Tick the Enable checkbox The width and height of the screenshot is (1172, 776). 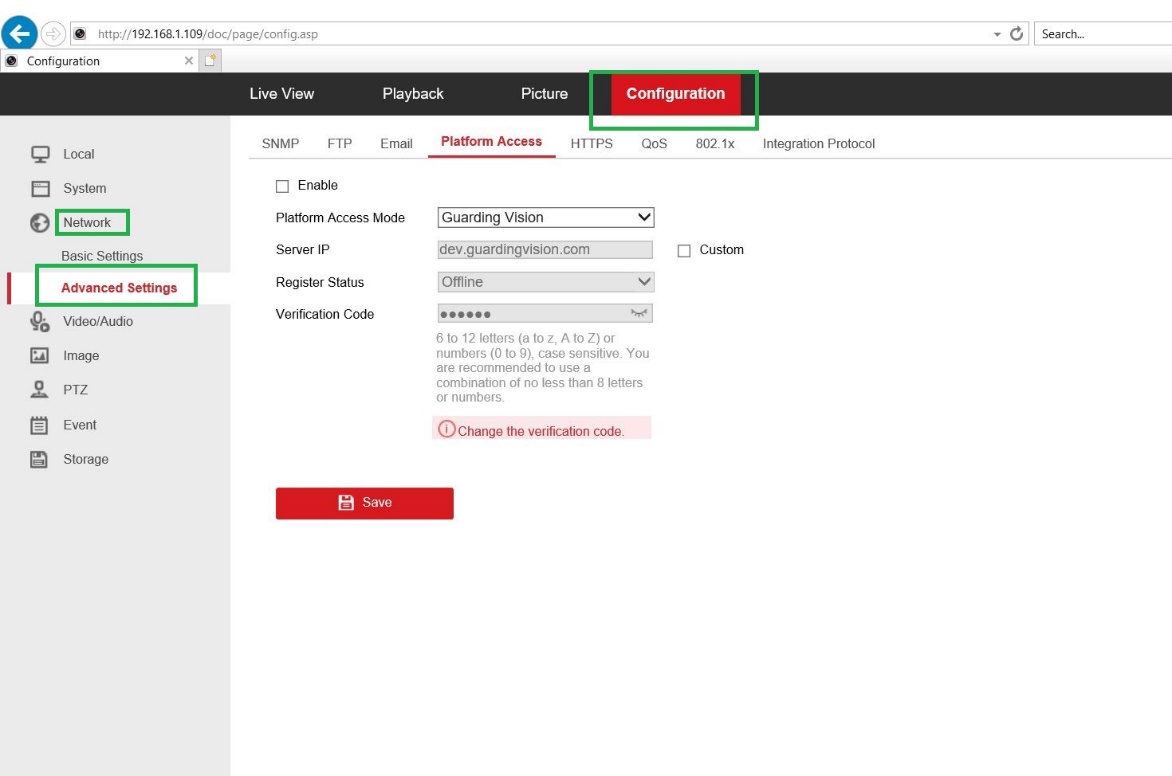(282, 186)
